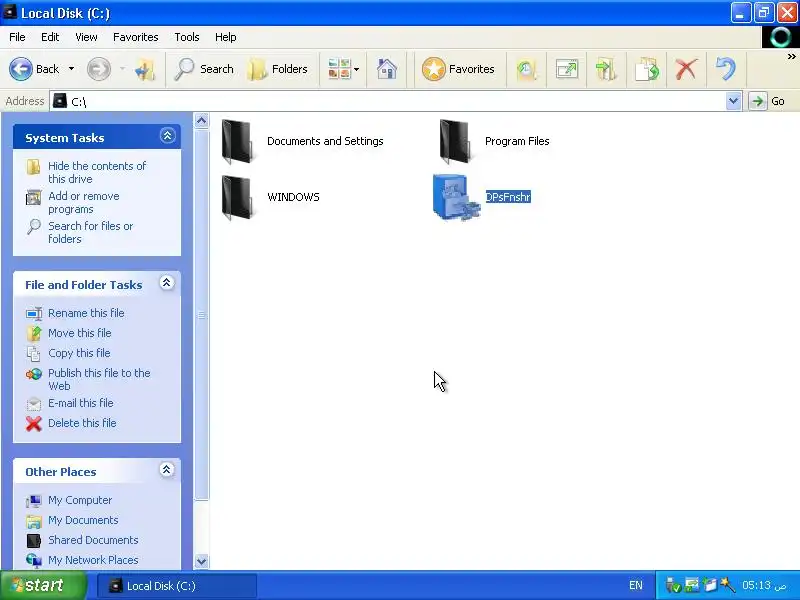
Task: Open the Help menu
Action: [226, 37]
